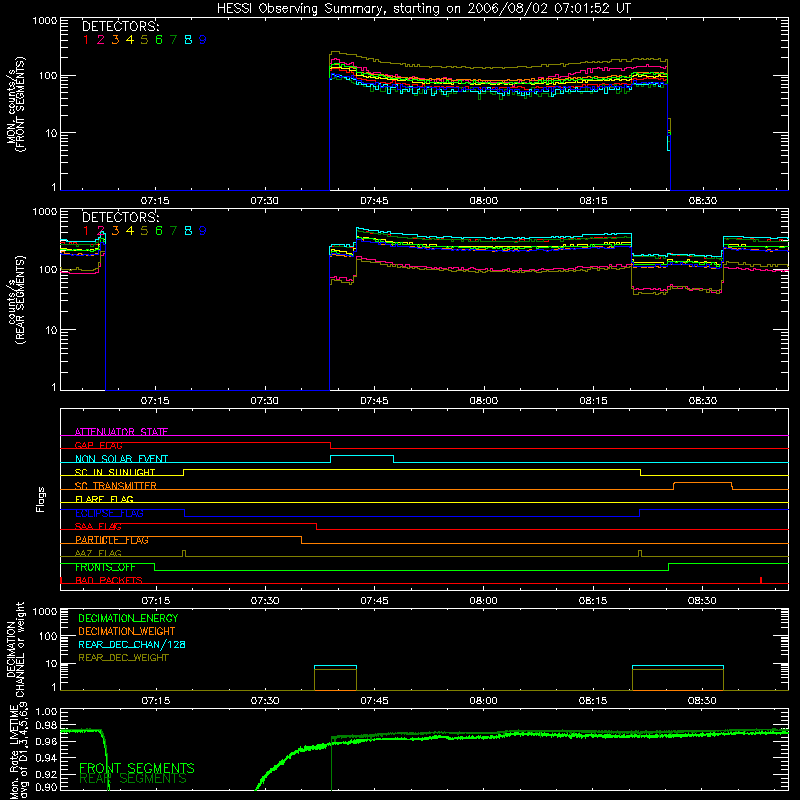Image resolution: width=800 pixels, height=800 pixels.
Task: Select detector 6 in front segments legend
Action: pyautogui.click(x=159, y=40)
